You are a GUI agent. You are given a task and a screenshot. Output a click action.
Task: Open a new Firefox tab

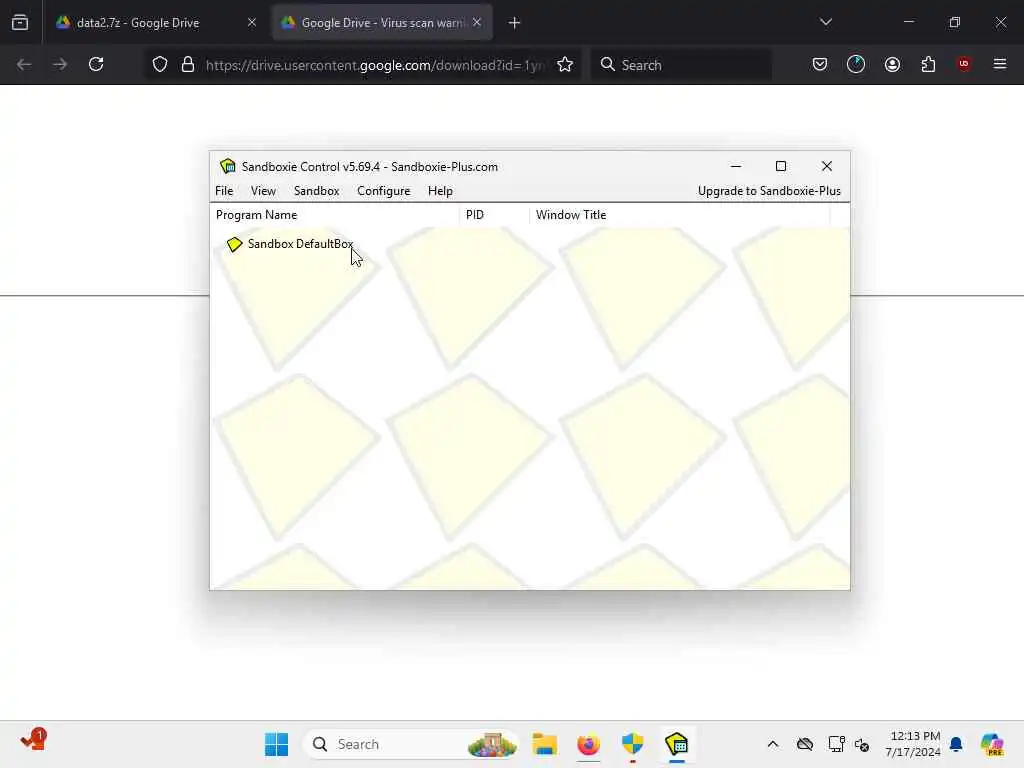[515, 23]
